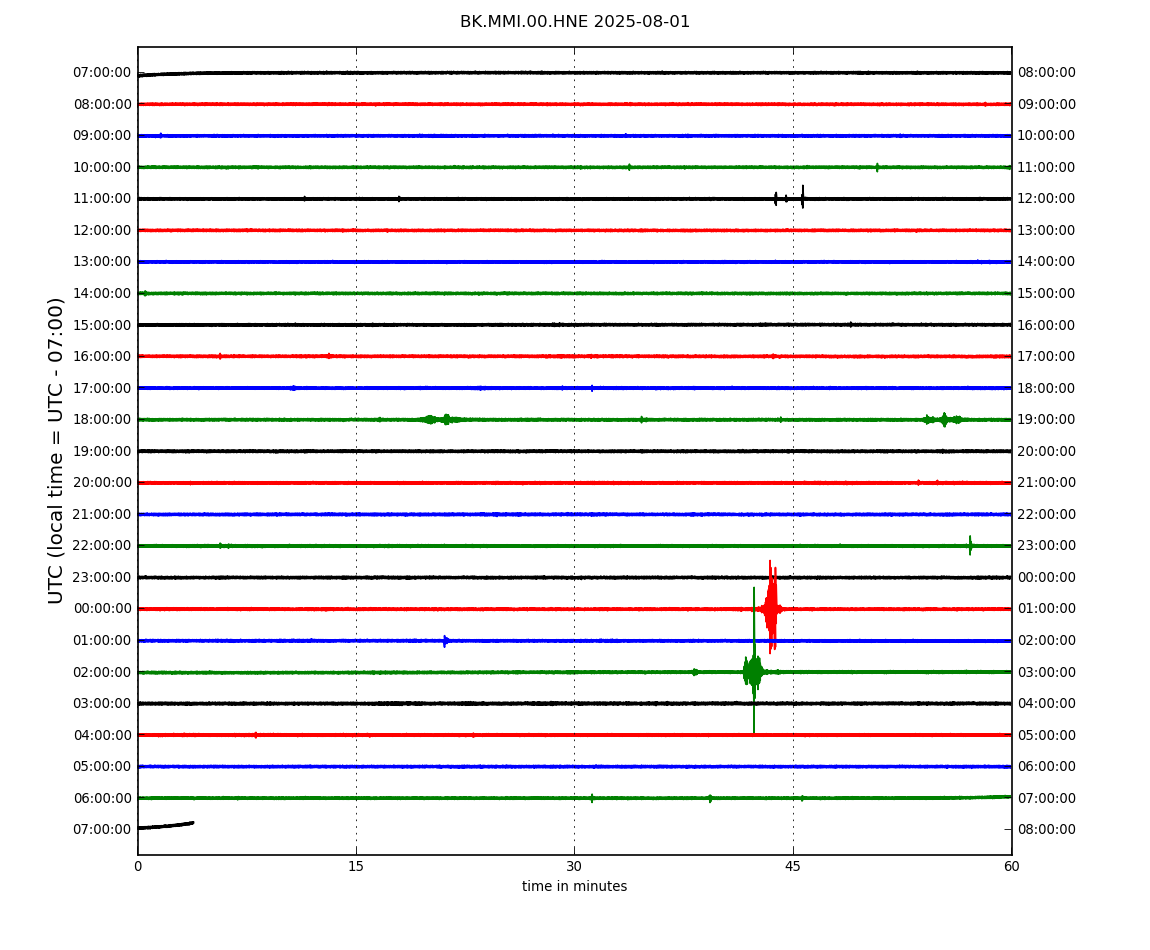Click the right-axis label 12:00:00 ending the black trace
The height and width of the screenshot is (950, 1150).
(x=1047, y=199)
